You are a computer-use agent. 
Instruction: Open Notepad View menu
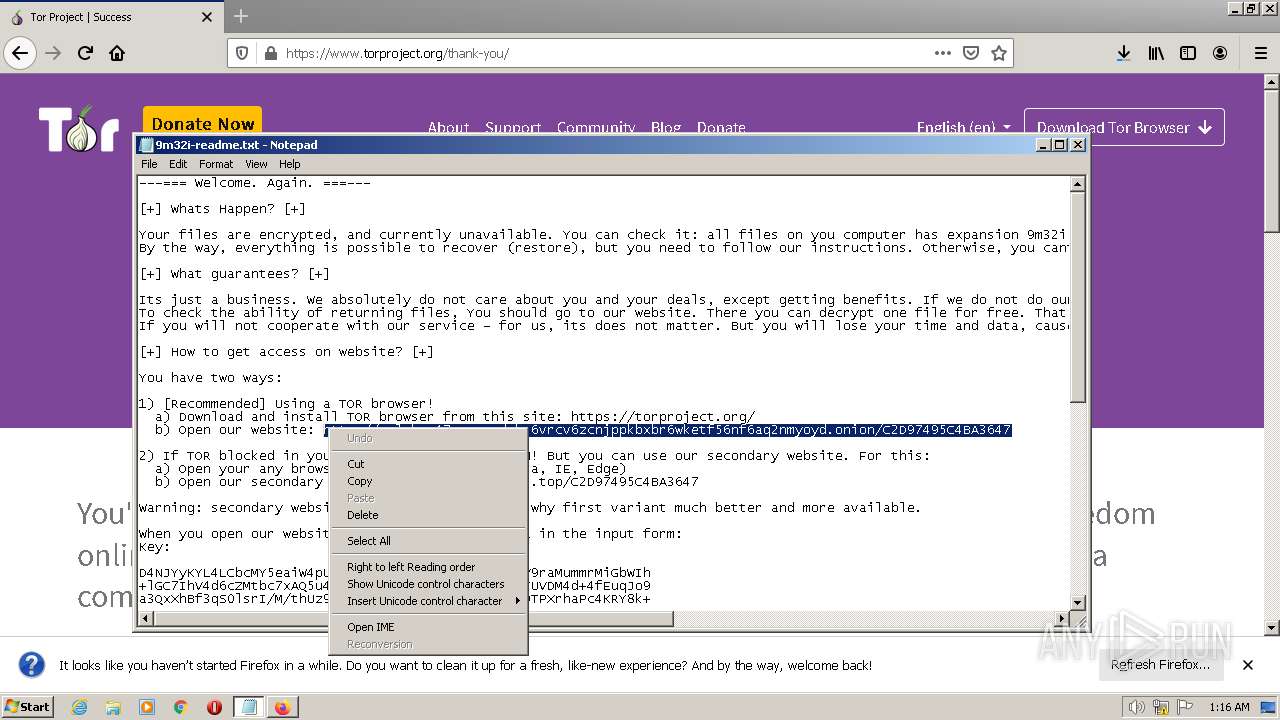tap(256, 164)
